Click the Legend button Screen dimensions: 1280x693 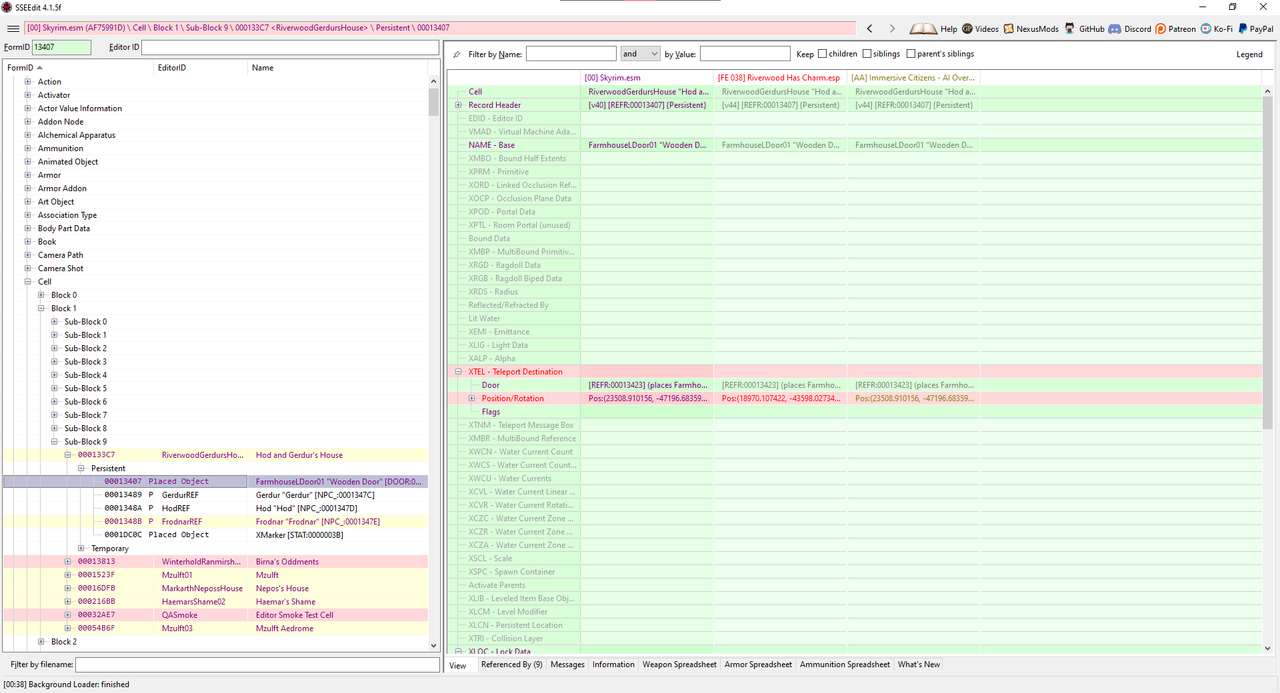tap(1249, 54)
